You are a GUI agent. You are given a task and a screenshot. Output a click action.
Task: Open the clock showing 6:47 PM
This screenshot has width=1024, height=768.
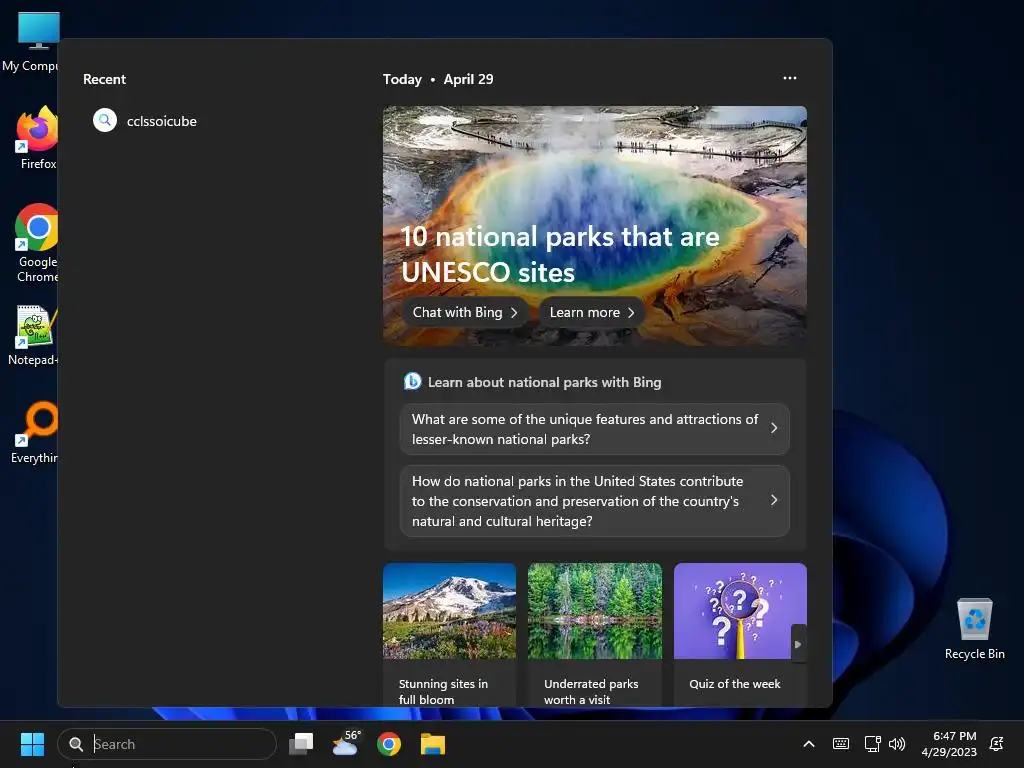tap(949, 744)
